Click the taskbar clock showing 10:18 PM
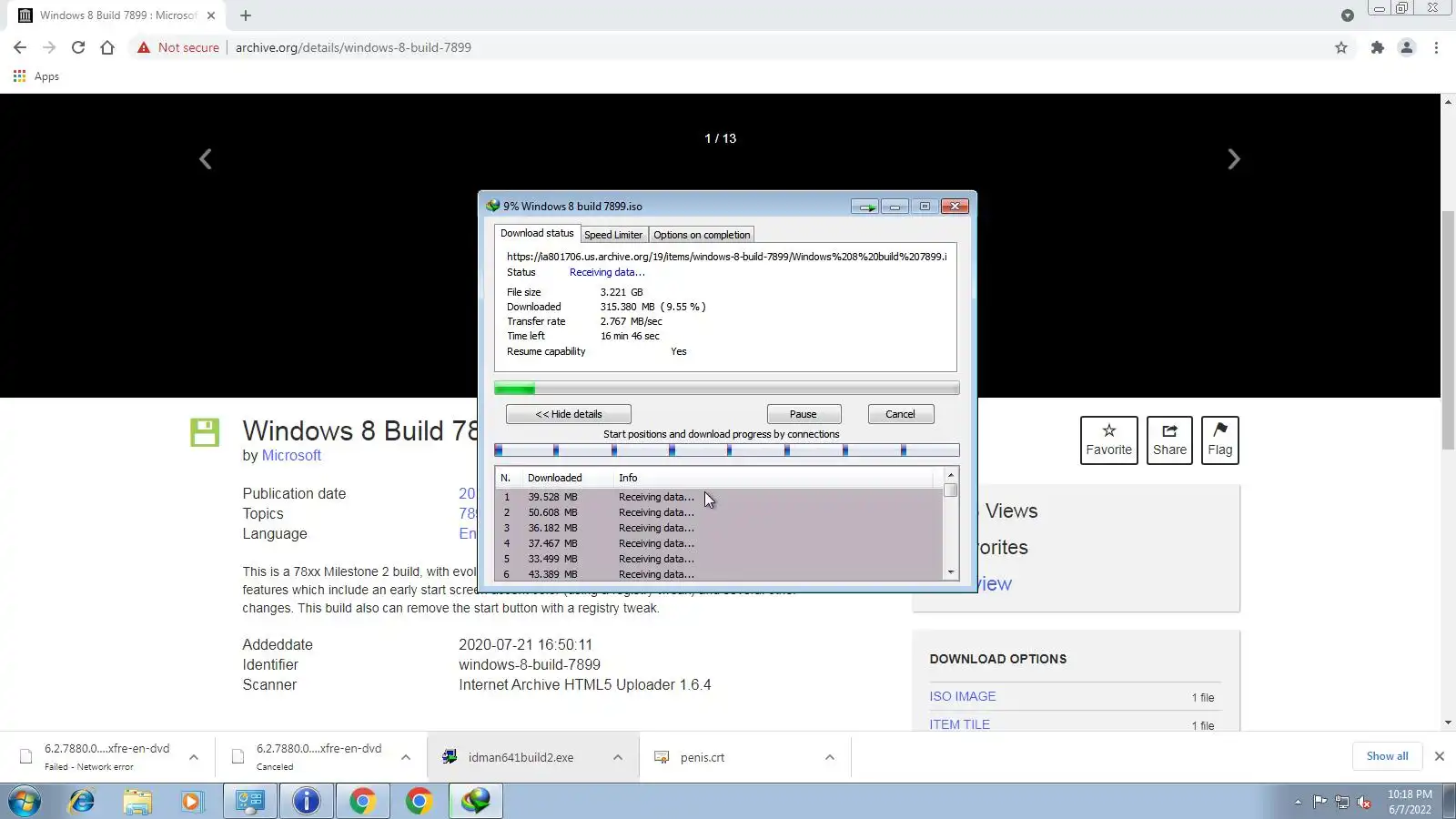The height and width of the screenshot is (819, 1456). click(1410, 802)
